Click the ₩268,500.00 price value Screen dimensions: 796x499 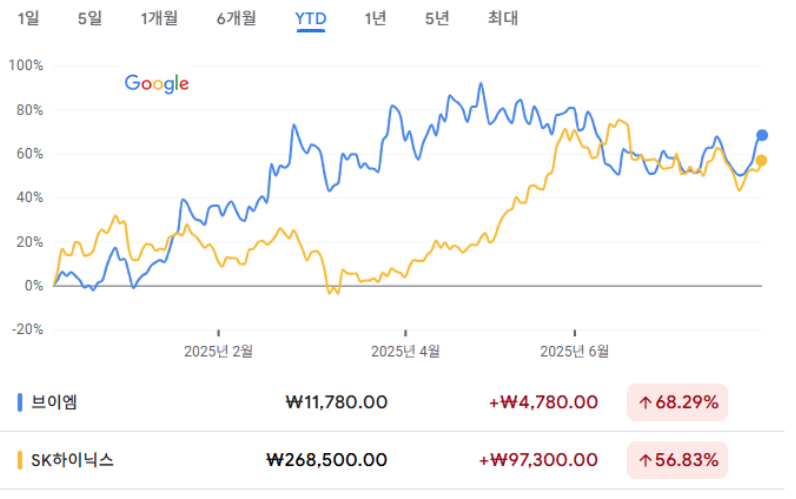(x=327, y=460)
